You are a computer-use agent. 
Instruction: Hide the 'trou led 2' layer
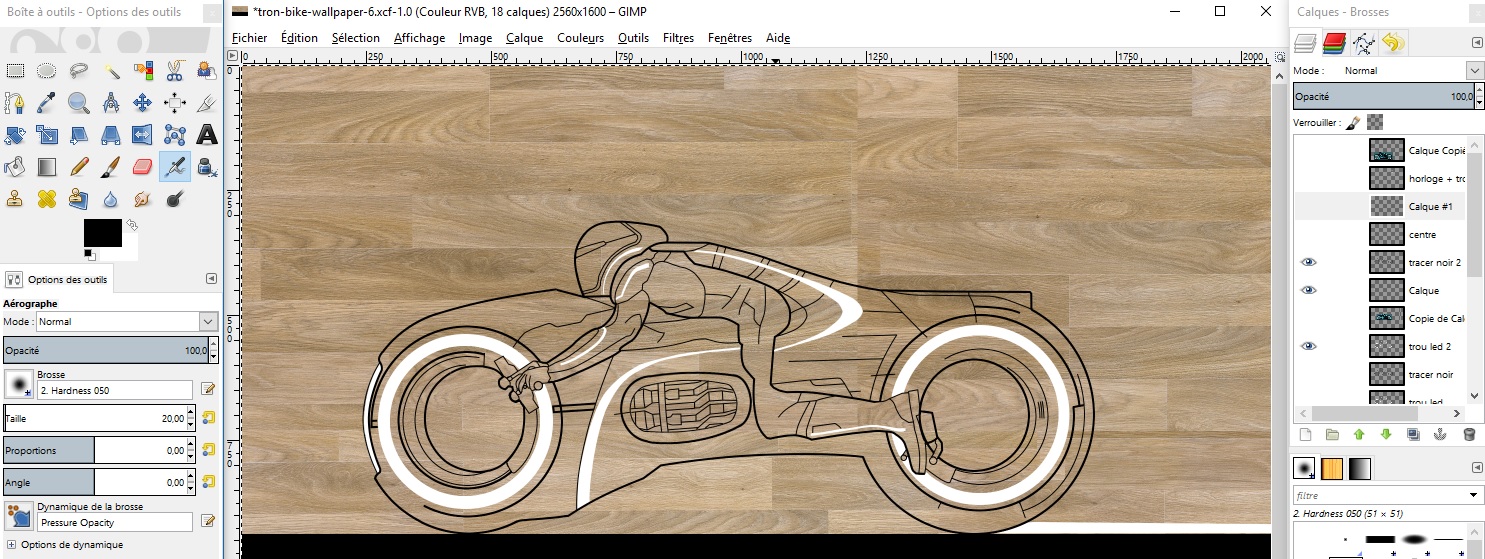tap(1309, 346)
